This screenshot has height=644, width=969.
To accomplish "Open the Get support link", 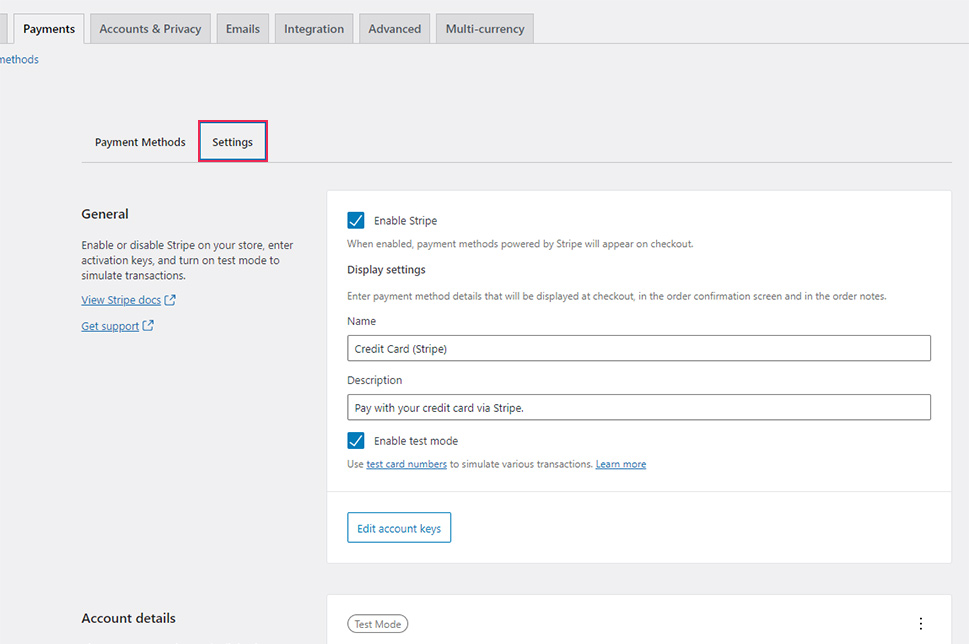I will click(110, 326).
